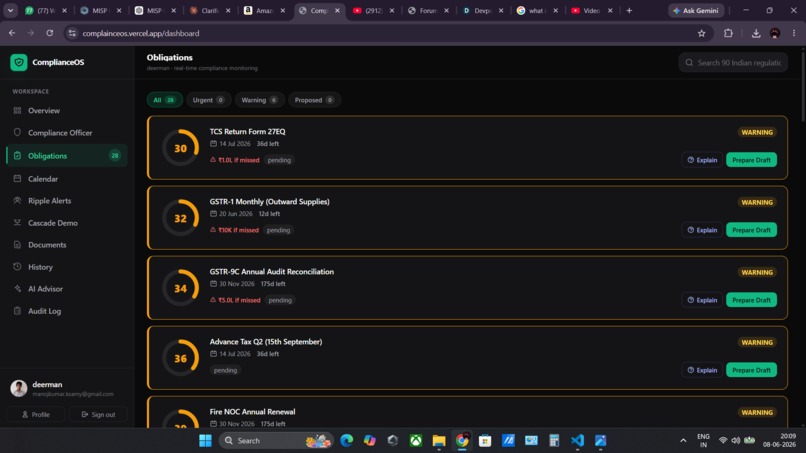Sign out of the account
The image size is (806, 453).
[98, 414]
